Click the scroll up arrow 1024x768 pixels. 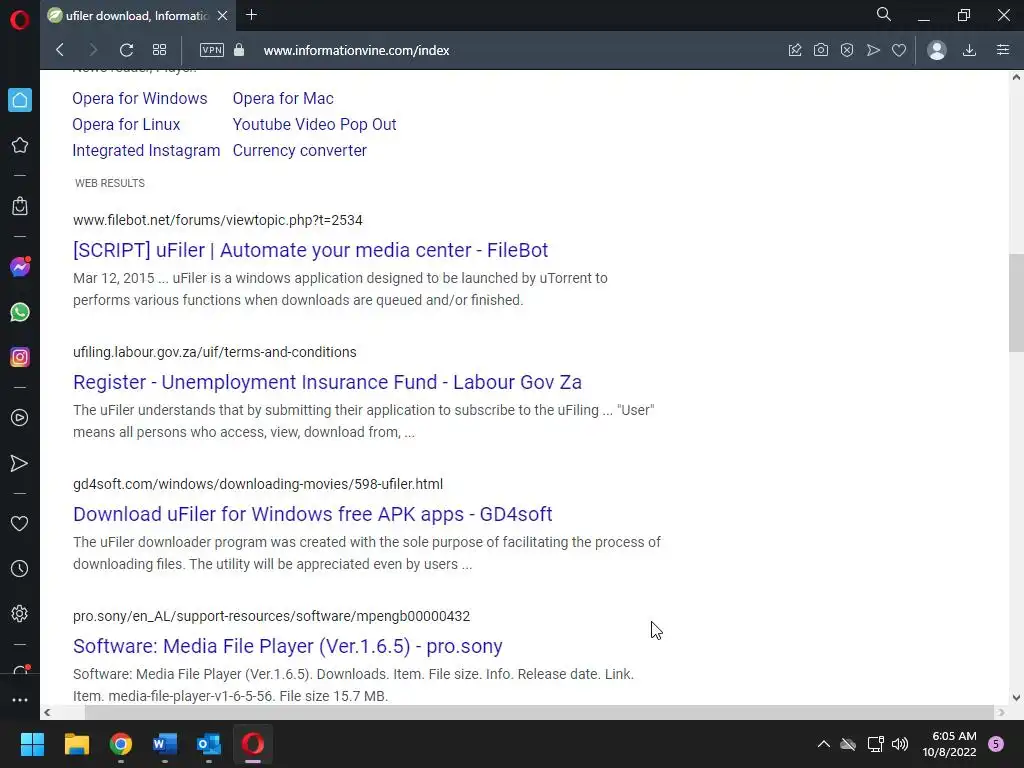point(1016,77)
